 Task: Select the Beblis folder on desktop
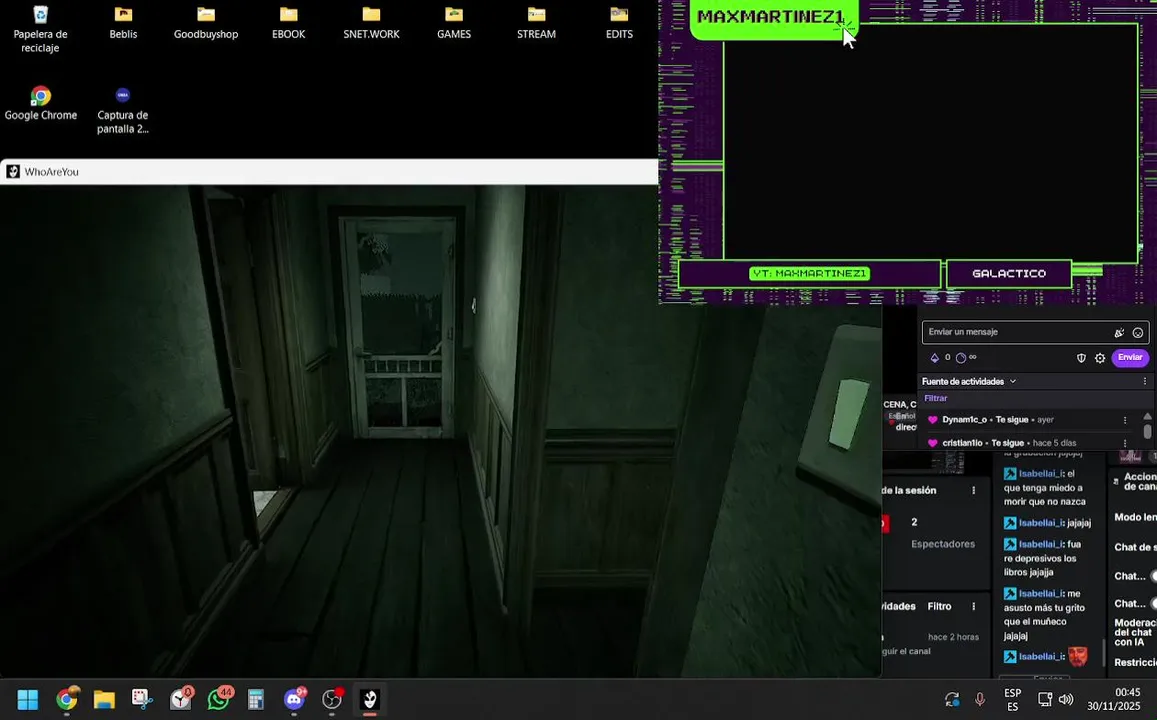pos(123,22)
